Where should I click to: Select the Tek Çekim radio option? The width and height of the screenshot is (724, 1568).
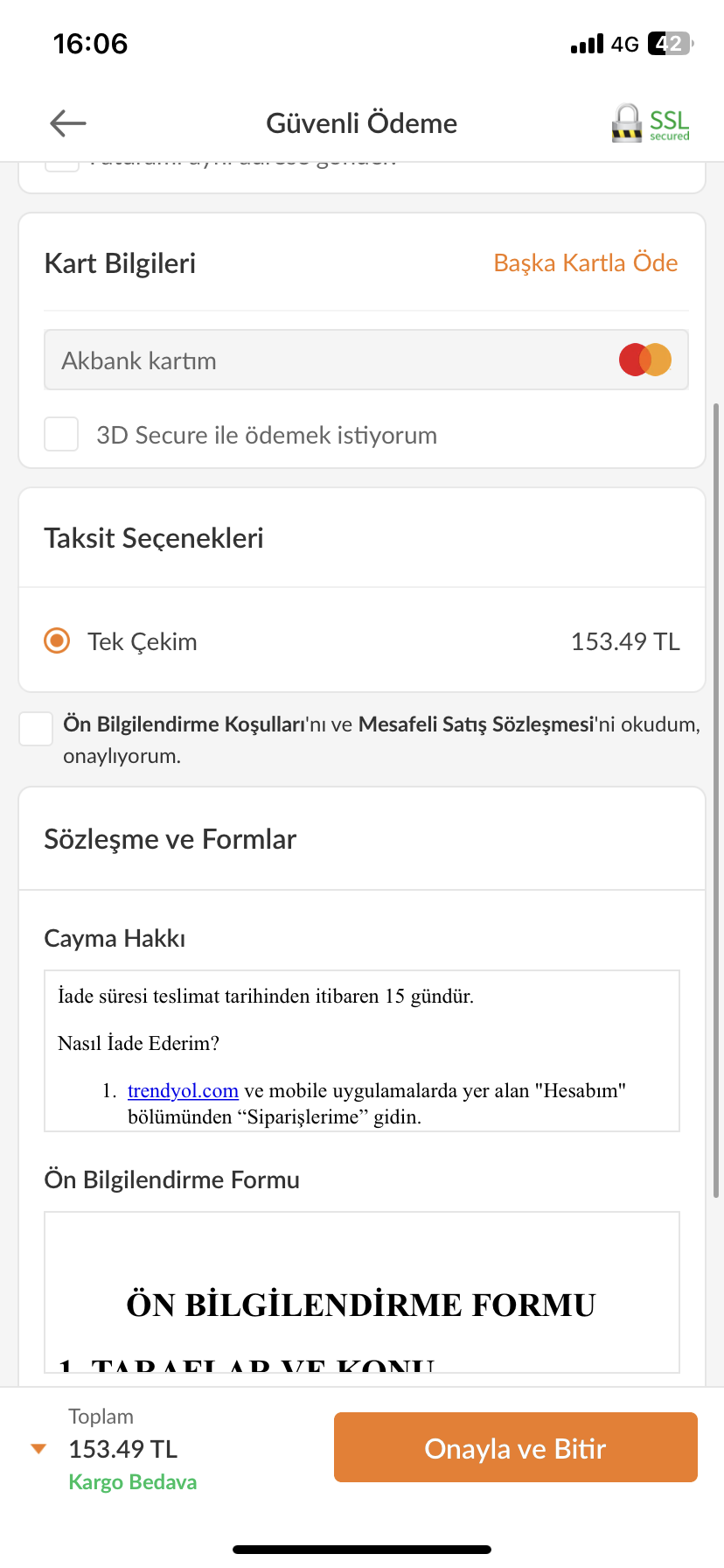coord(57,640)
